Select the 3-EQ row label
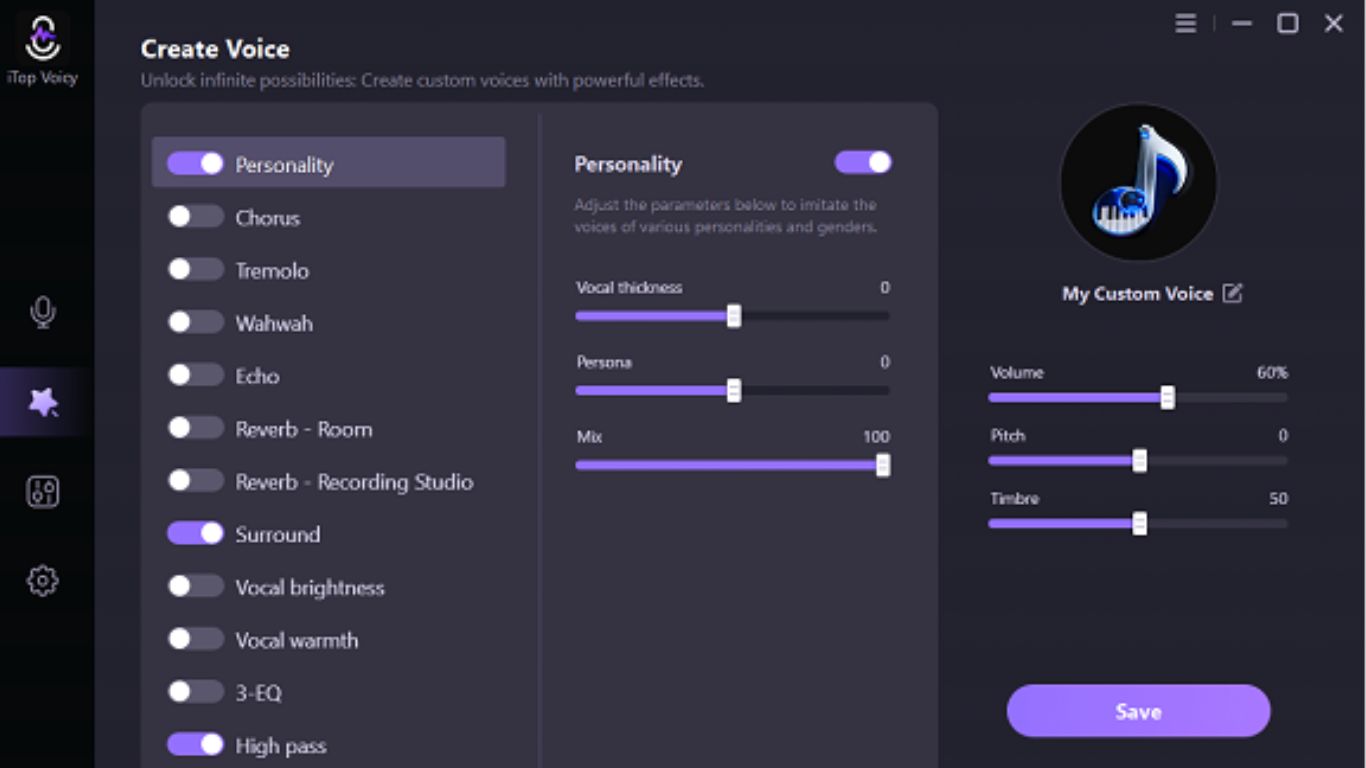 click(x=259, y=693)
